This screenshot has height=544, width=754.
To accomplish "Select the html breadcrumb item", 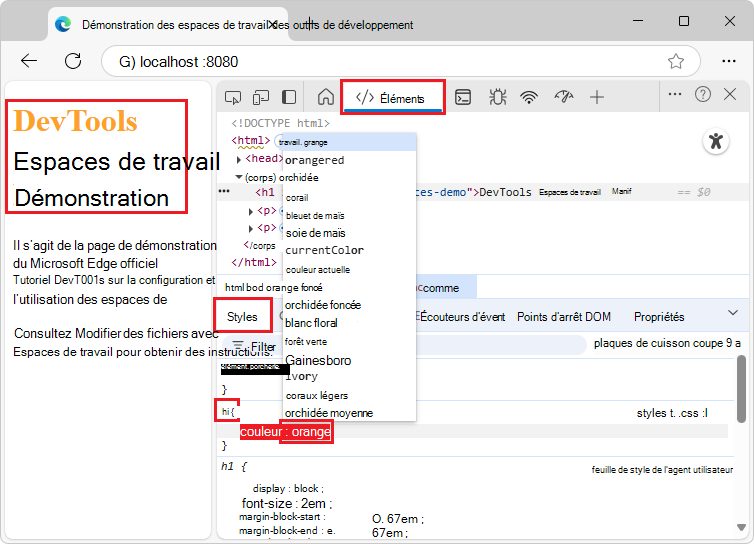I will [x=235, y=288].
